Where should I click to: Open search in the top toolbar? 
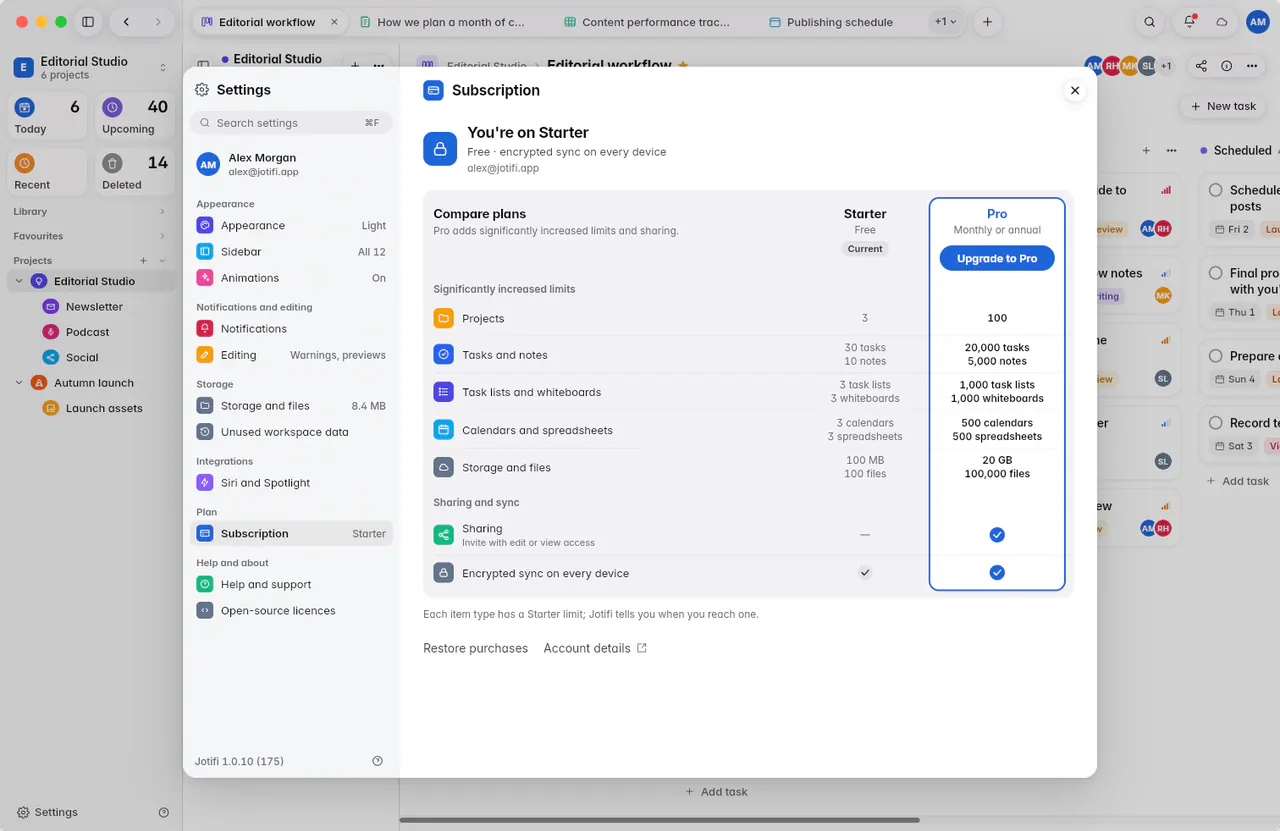coord(1150,22)
